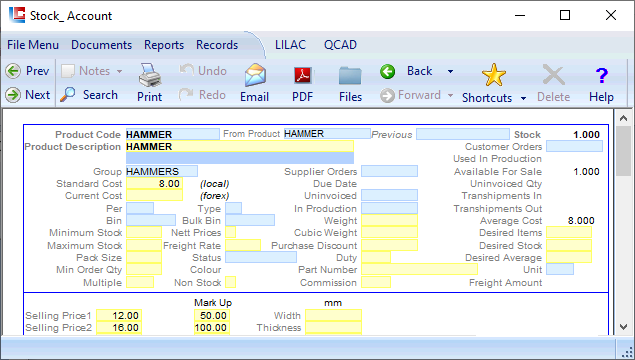Open Help question mark icon

tap(601, 75)
